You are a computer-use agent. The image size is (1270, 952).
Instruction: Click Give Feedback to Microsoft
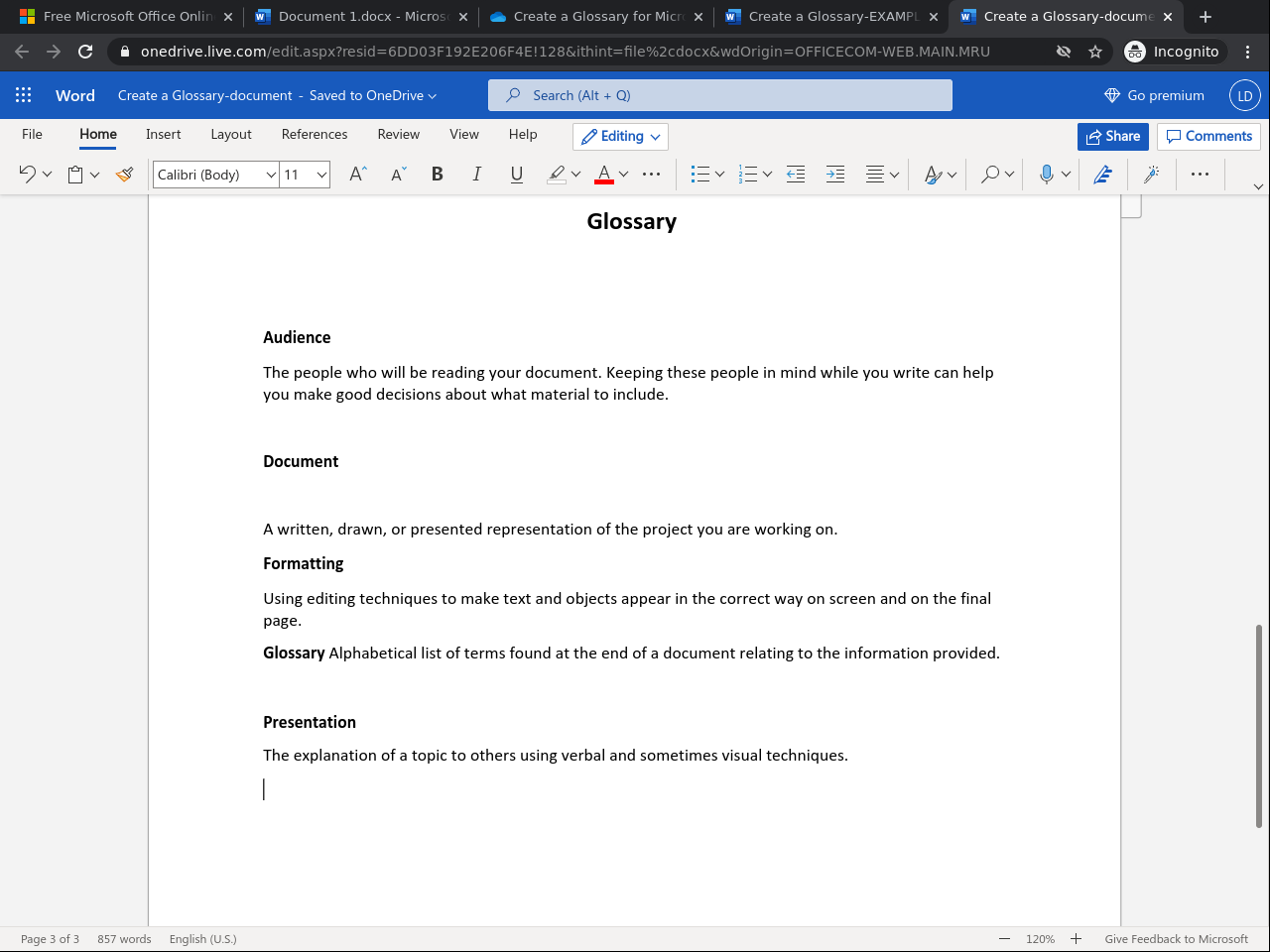[1177, 939]
